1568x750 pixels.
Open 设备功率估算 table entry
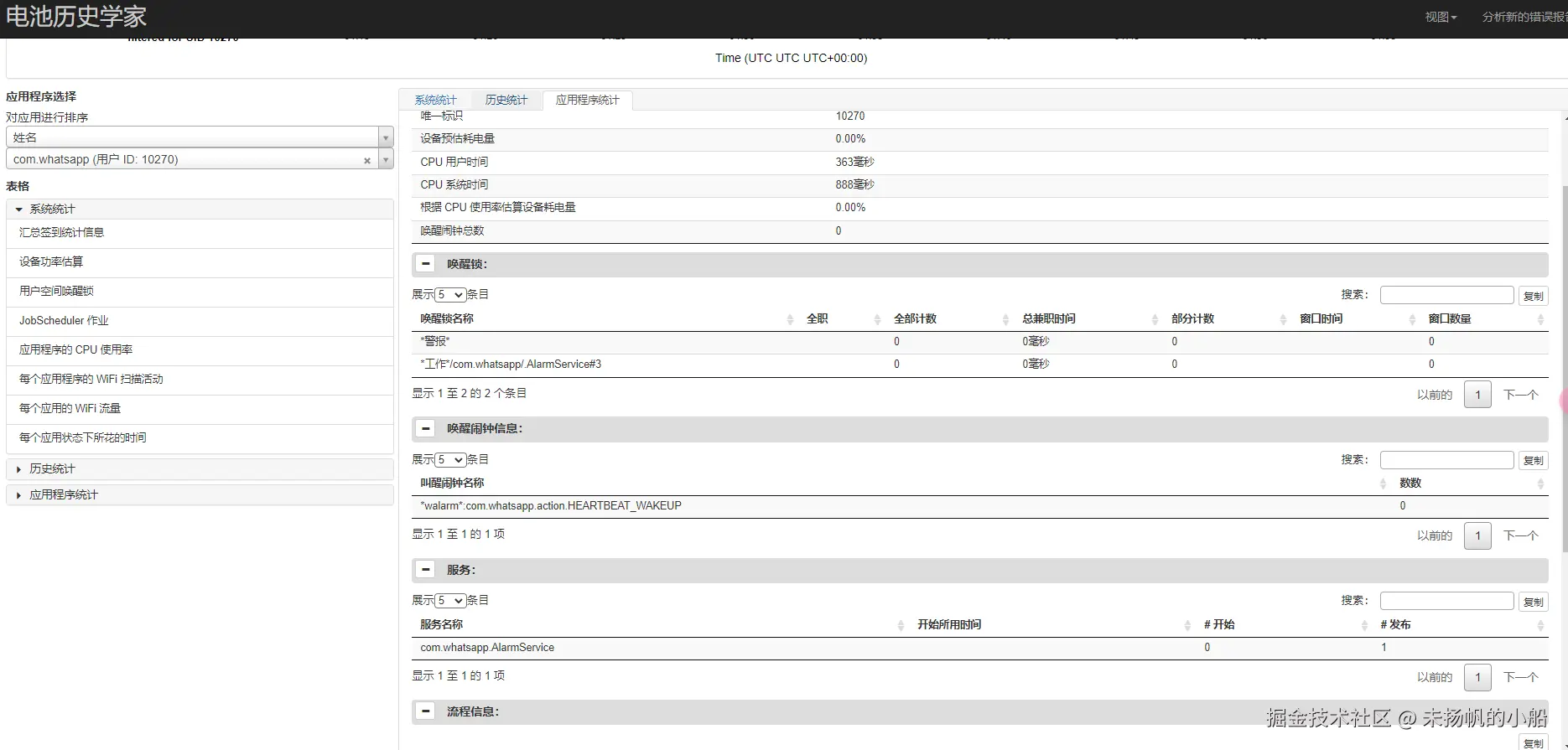(200, 262)
